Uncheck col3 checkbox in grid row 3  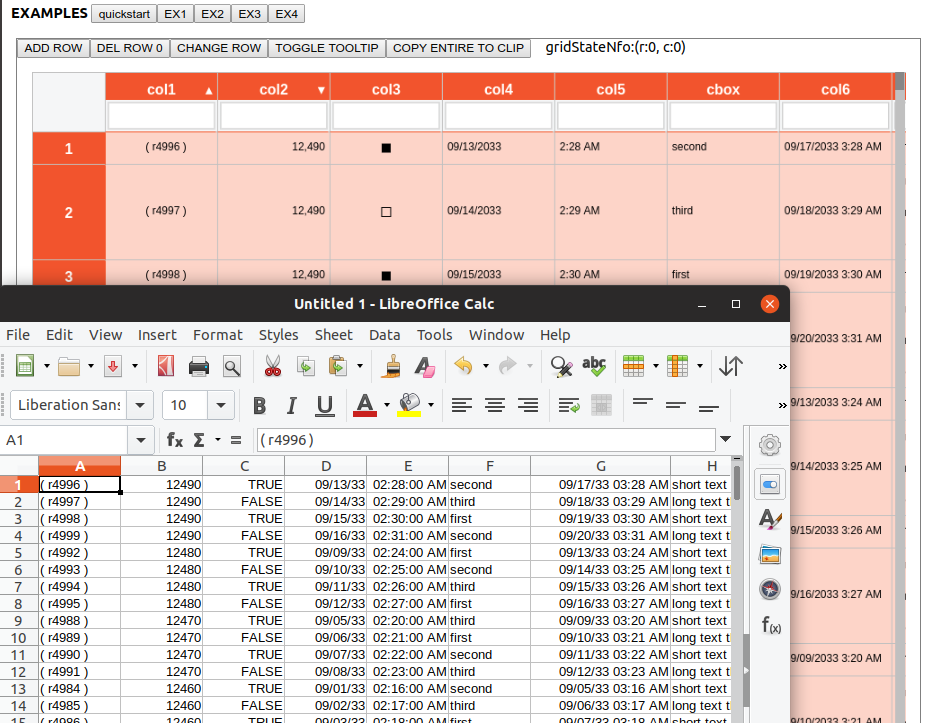pyautogui.click(x=386, y=275)
